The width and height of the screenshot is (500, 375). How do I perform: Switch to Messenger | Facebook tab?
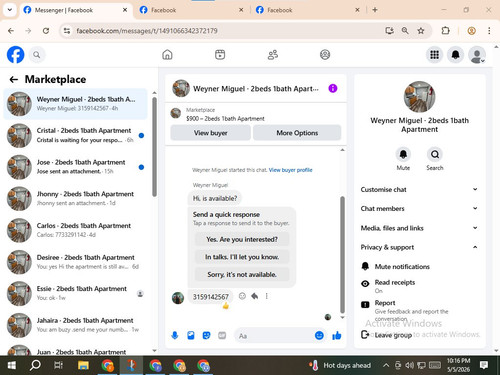(x=76, y=10)
